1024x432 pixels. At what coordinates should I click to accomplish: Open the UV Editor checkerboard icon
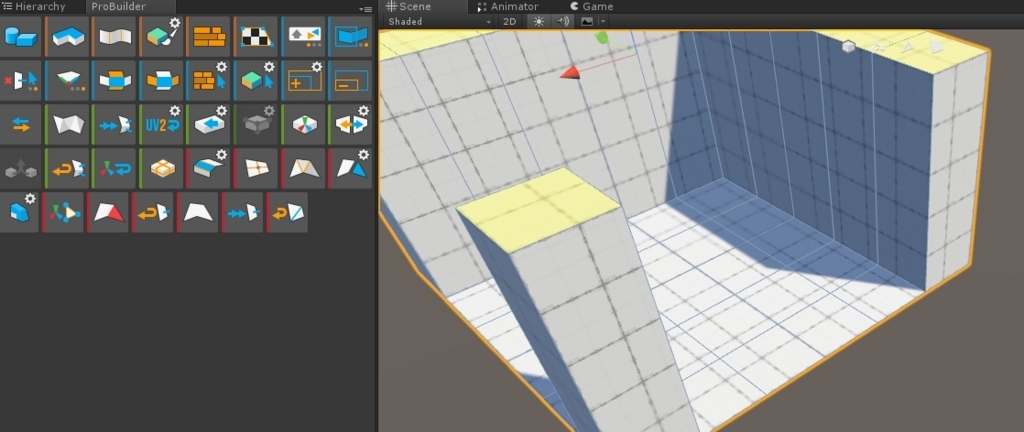tap(257, 37)
